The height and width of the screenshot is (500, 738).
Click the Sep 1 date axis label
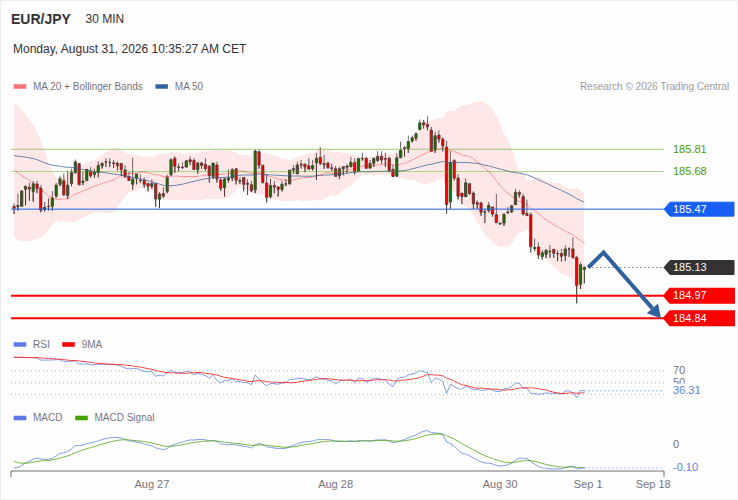click(588, 484)
